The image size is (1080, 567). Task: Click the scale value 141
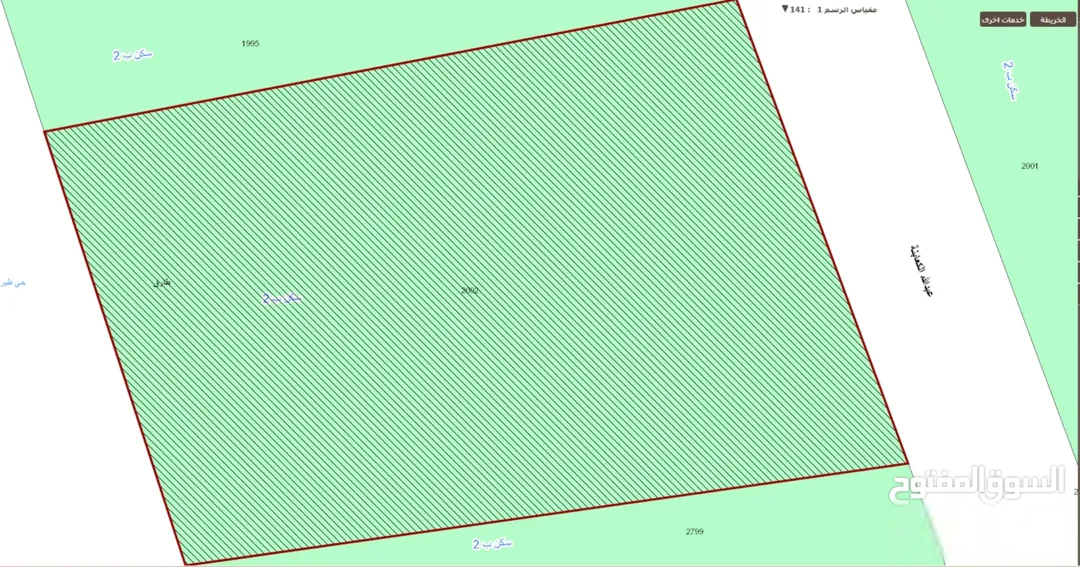(798, 10)
